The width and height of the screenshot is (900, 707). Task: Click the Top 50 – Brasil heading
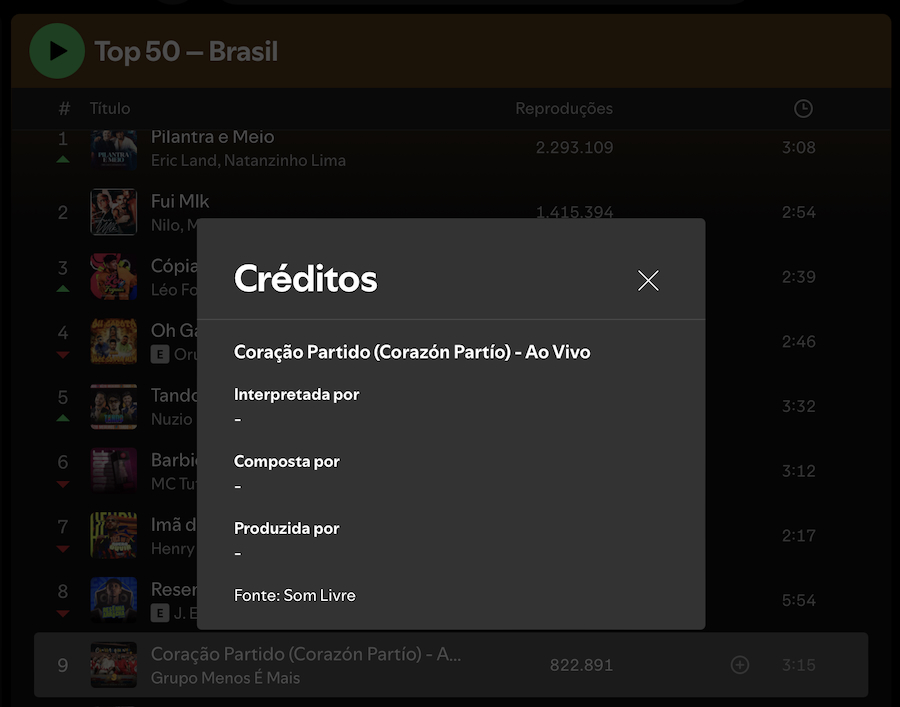coord(186,51)
